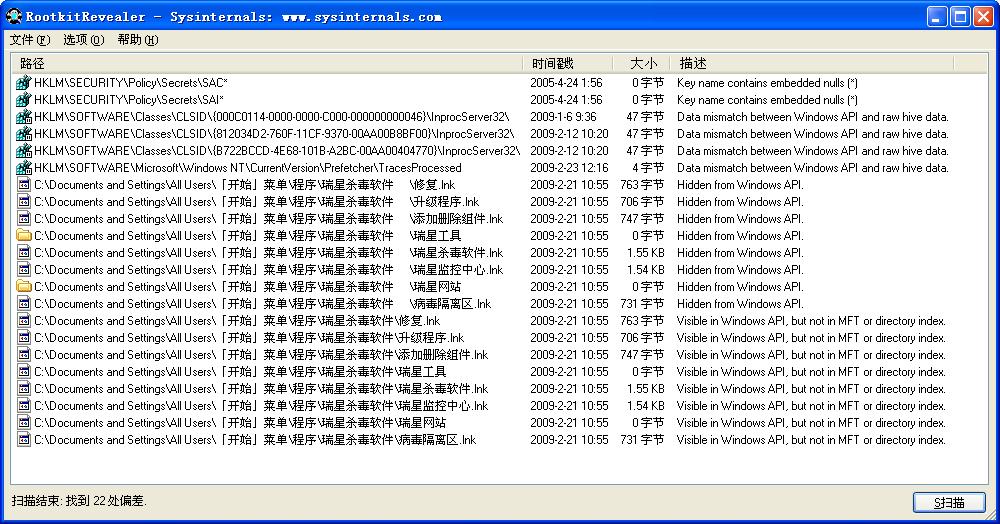1000x524 pixels.
Task: Click timestamp 2005-4-24 1:56 in SAI* row
Action: (566, 99)
